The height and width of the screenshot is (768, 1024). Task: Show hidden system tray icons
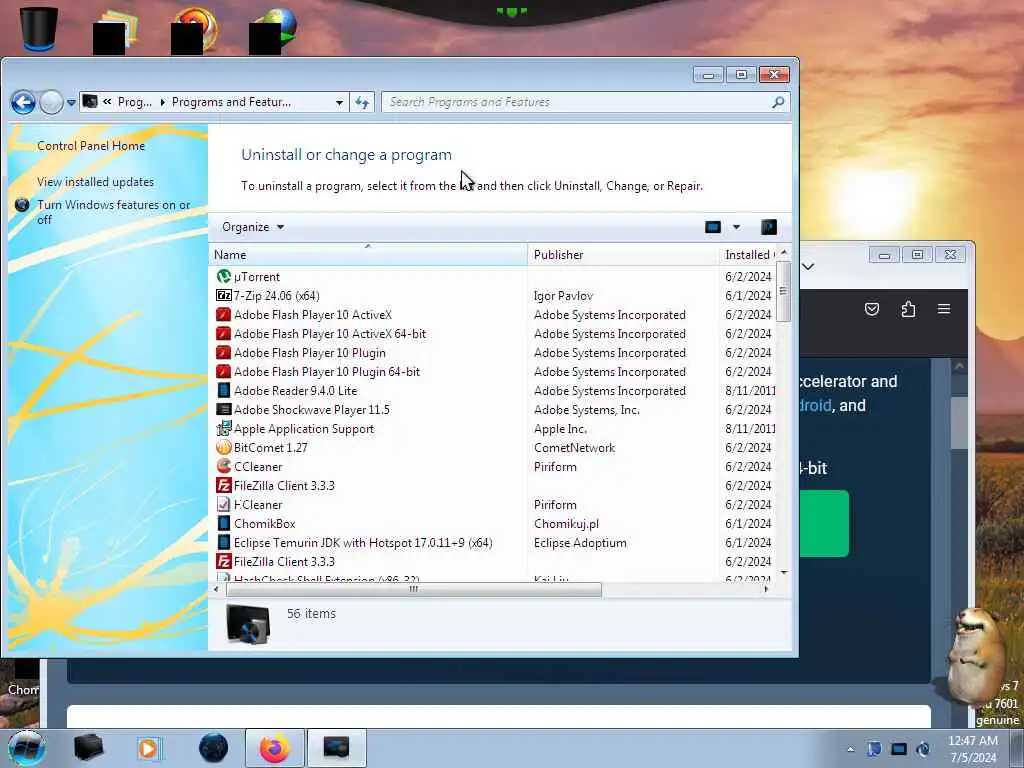pyautogui.click(x=850, y=749)
